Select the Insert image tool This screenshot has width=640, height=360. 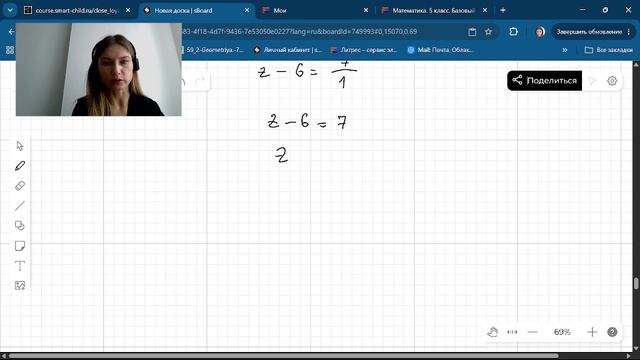tap(20, 285)
